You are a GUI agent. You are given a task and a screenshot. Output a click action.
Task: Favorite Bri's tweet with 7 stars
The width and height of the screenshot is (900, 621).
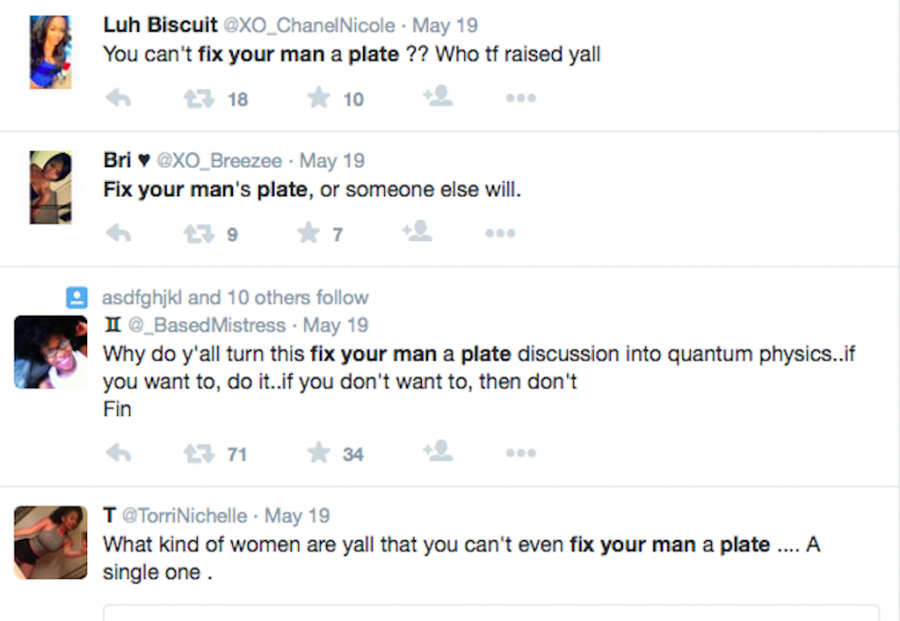pos(309,233)
